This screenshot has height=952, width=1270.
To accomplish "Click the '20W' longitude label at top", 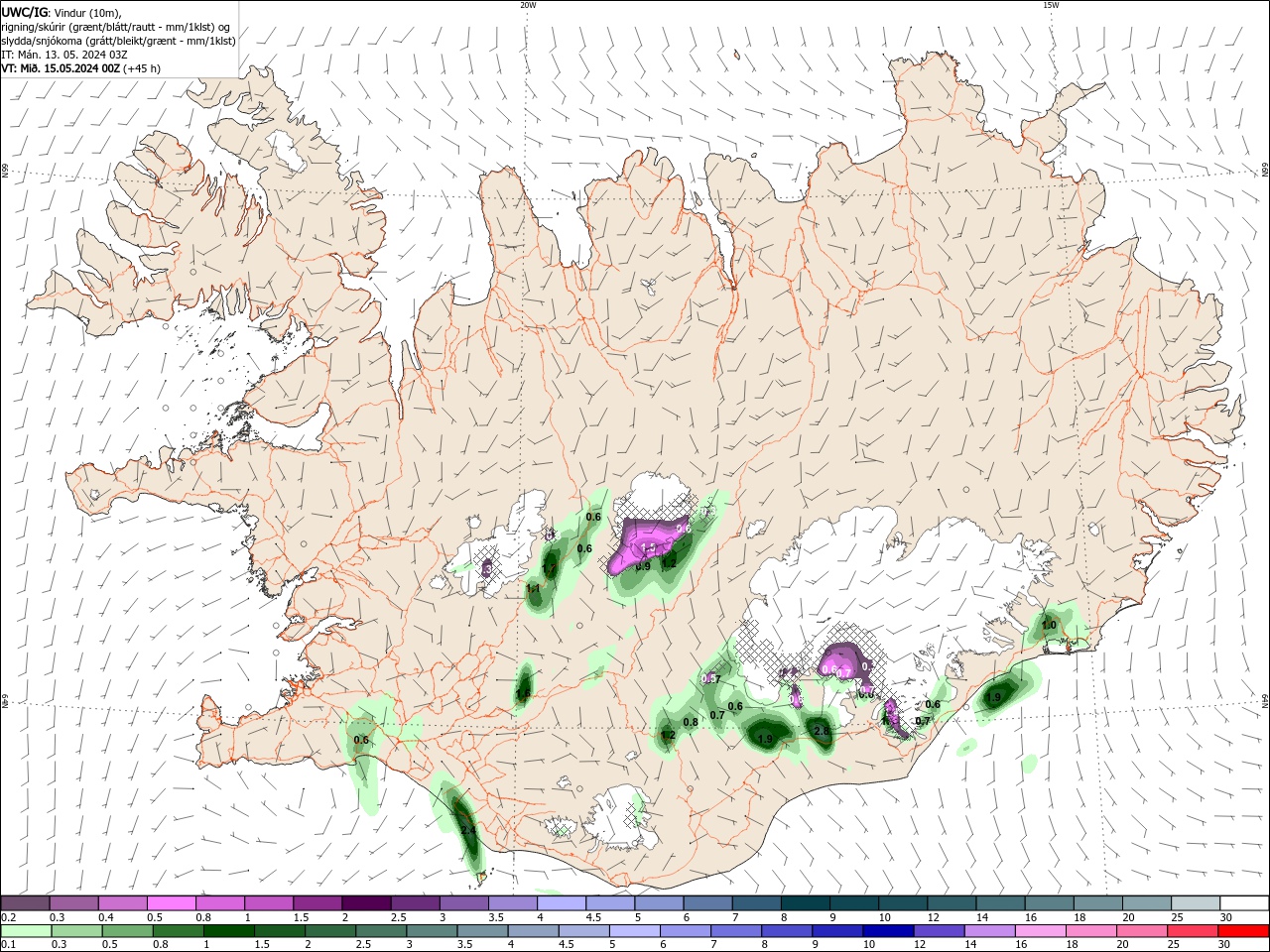I will click(528, 5).
